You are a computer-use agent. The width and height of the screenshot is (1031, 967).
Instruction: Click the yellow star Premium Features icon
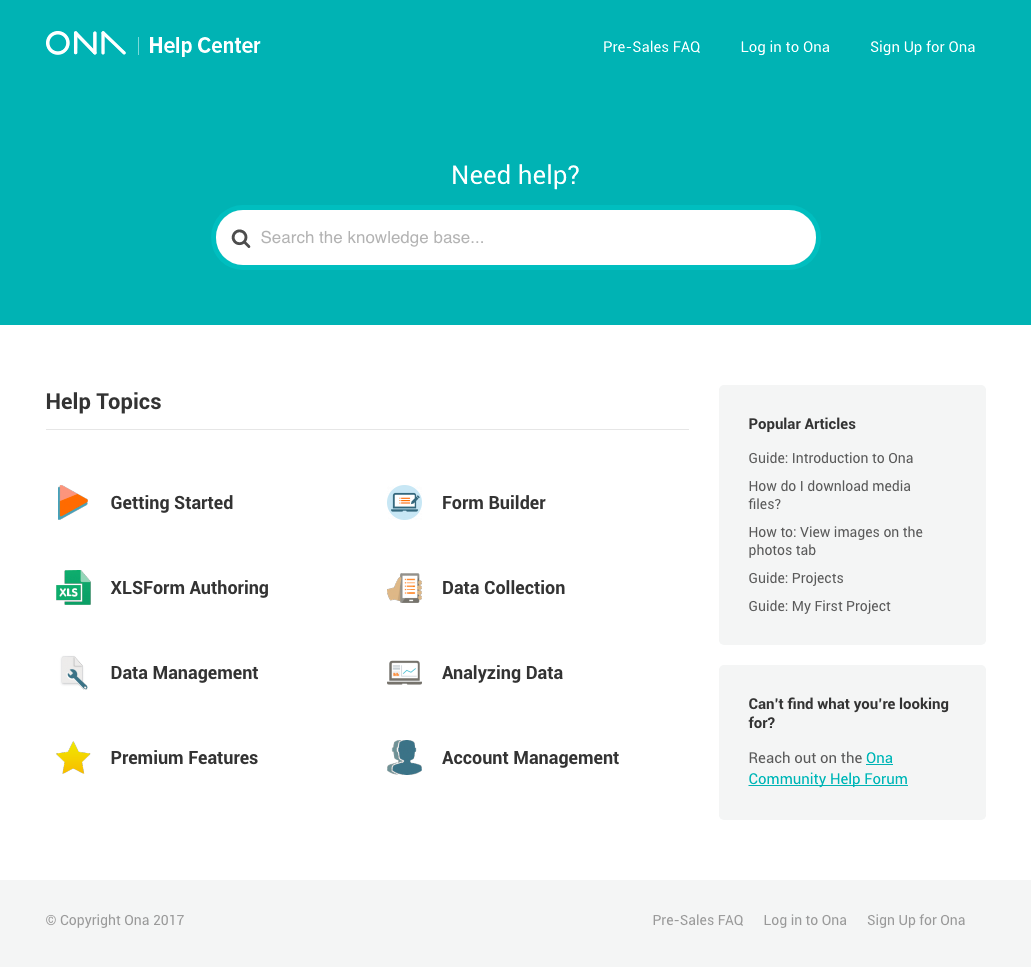[x=73, y=758]
